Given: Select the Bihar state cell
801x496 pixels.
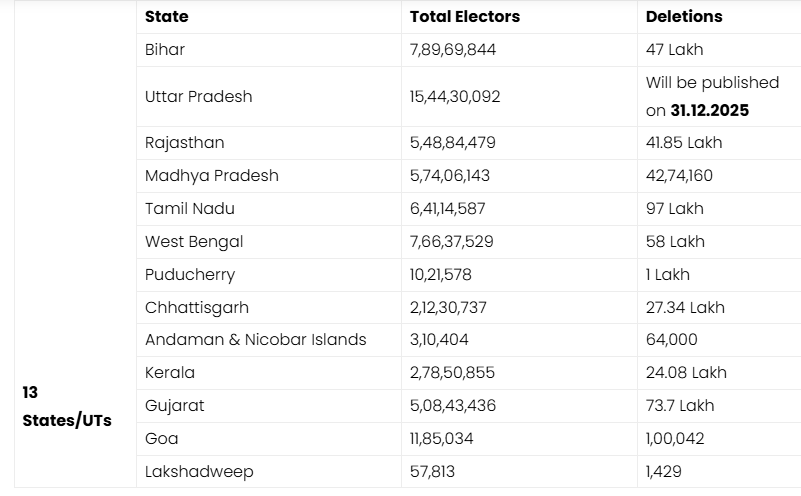Looking at the screenshot, I should tap(165, 49).
